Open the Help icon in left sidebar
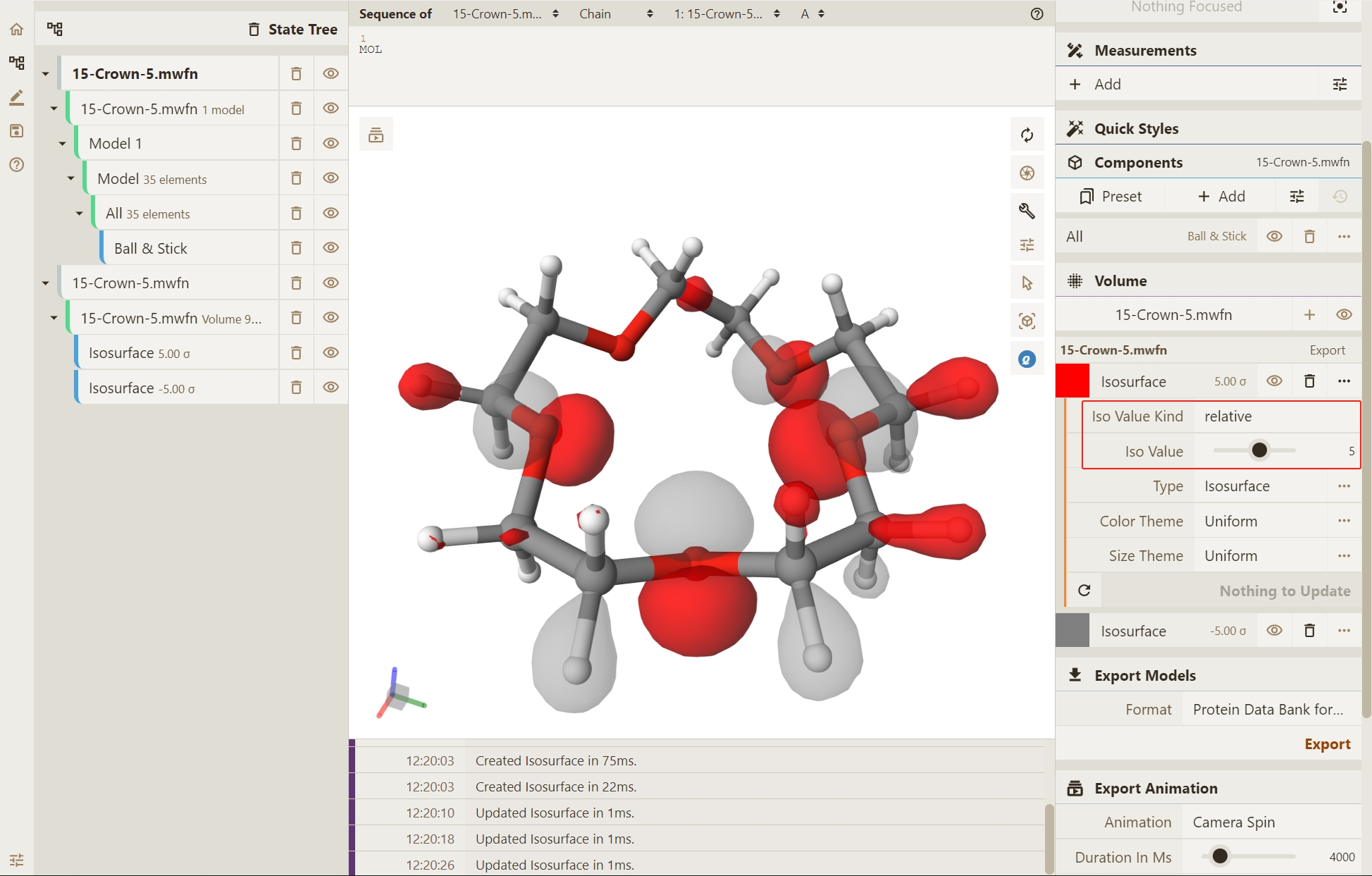 pyautogui.click(x=16, y=165)
